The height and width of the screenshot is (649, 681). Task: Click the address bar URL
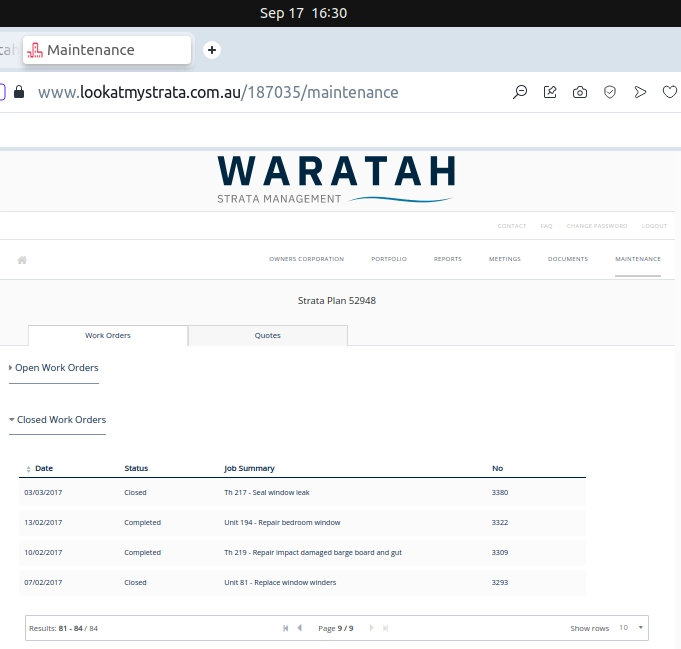[218, 92]
